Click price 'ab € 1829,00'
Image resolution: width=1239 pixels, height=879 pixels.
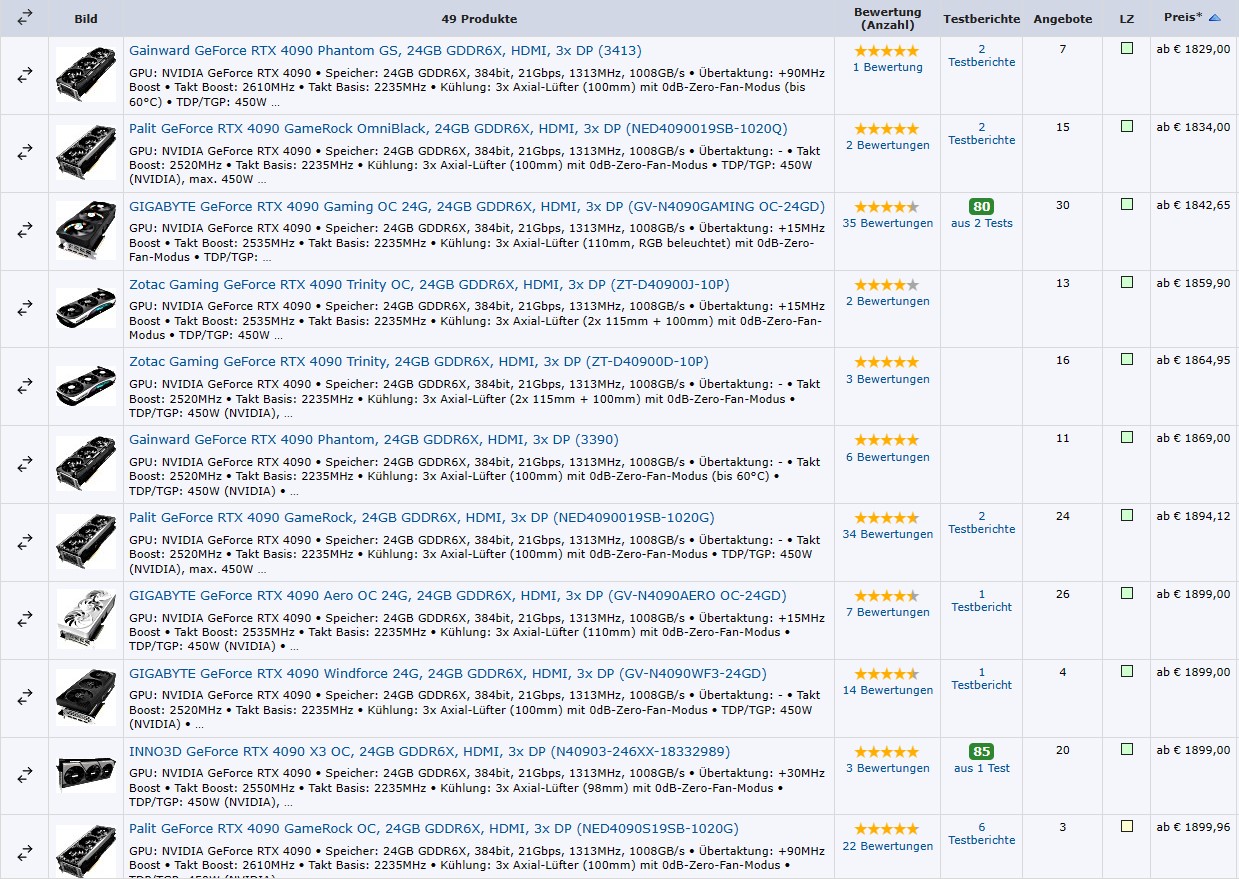coord(1194,48)
